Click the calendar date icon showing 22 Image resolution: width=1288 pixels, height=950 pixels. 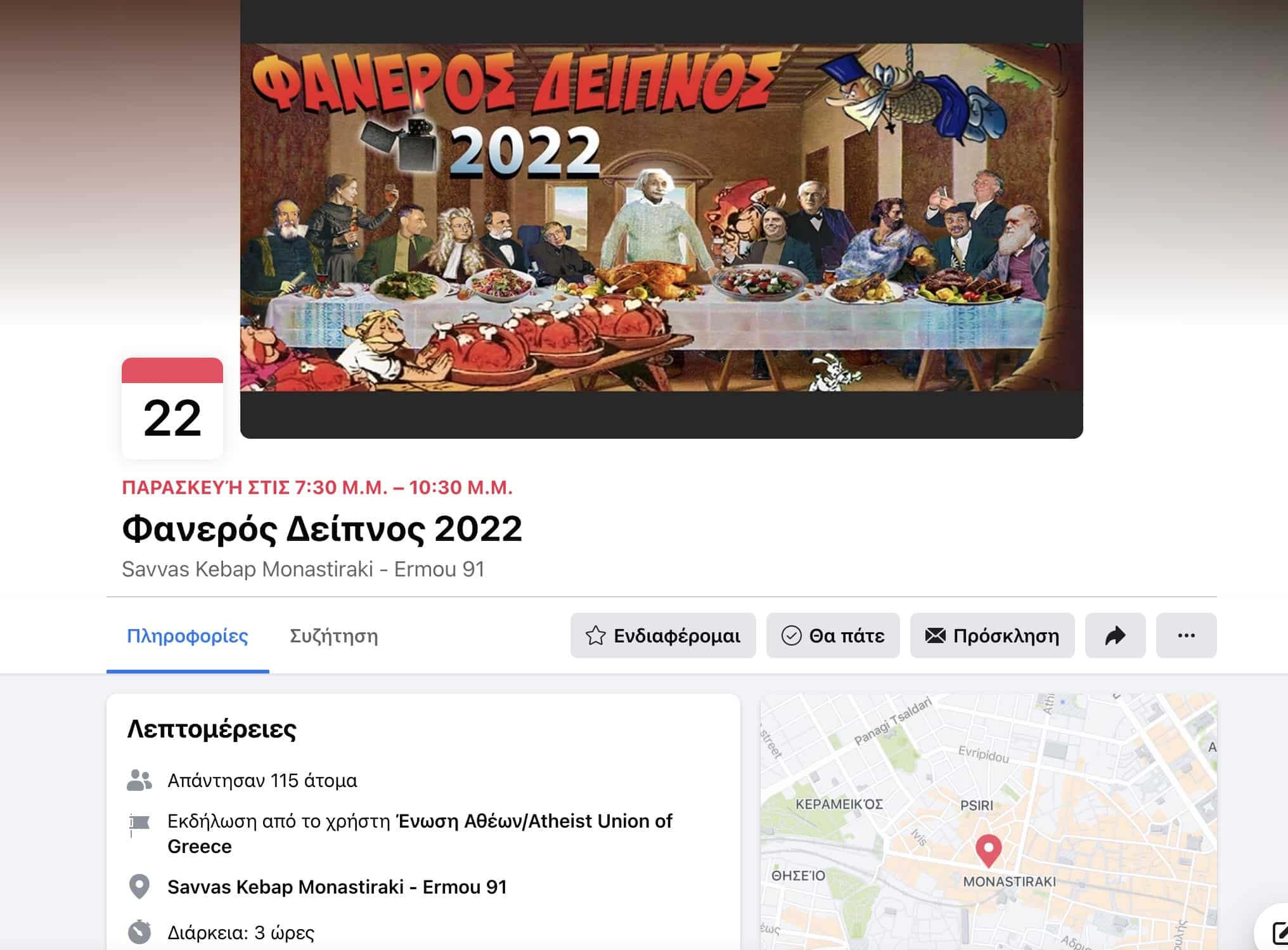coord(172,408)
